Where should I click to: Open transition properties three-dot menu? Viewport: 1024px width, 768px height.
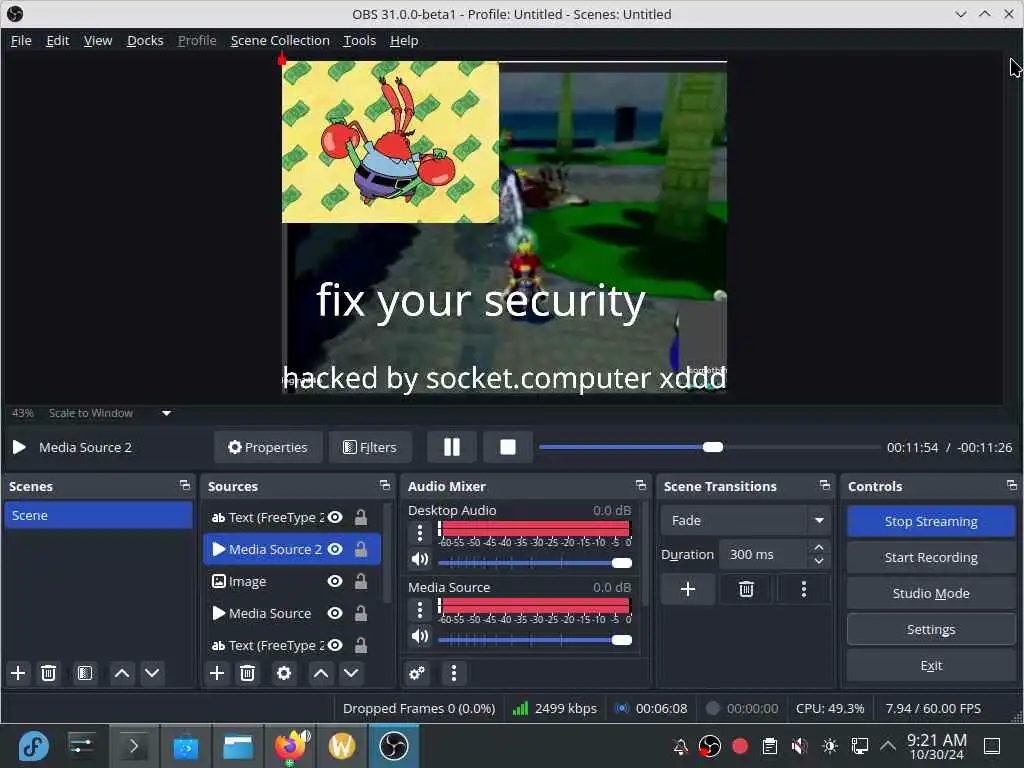(804, 589)
